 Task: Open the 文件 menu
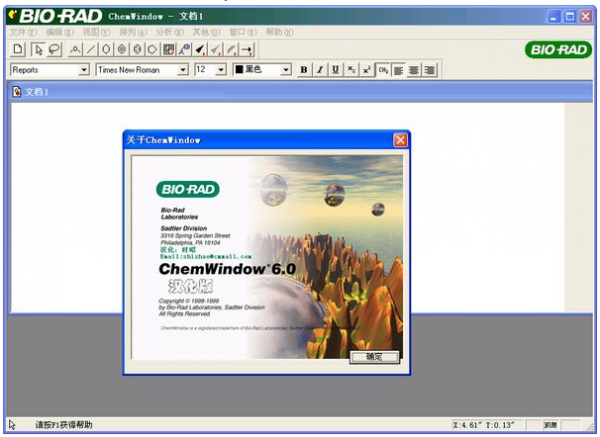(x=23, y=32)
